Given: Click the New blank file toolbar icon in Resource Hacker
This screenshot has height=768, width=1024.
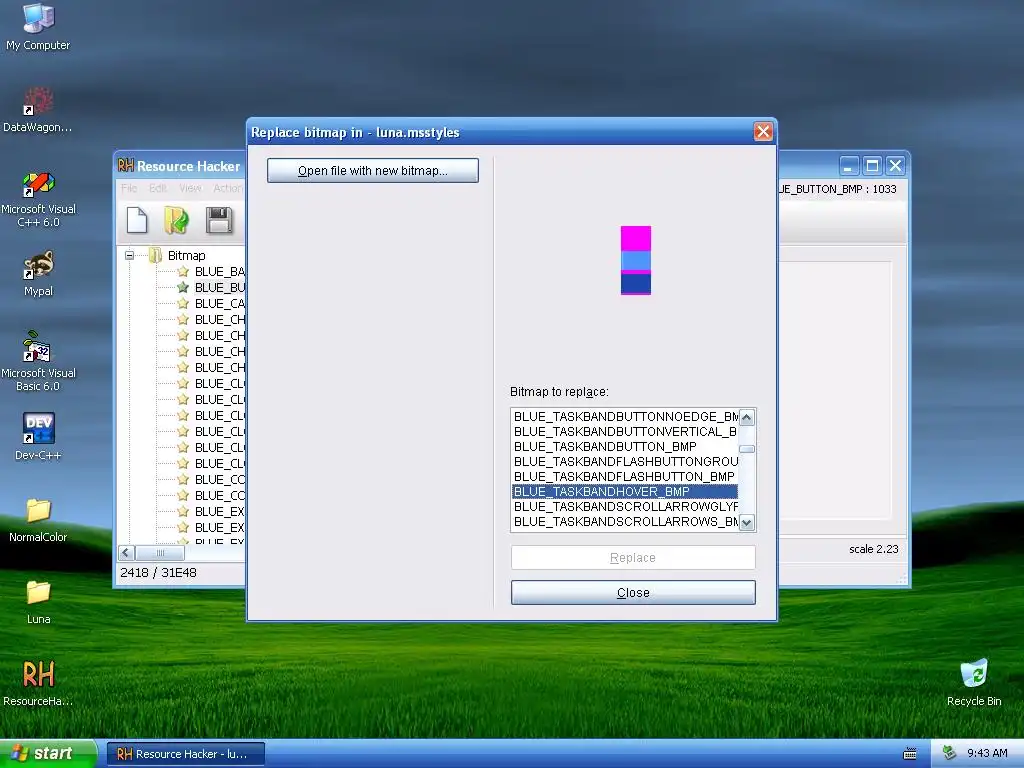Looking at the screenshot, I should pyautogui.click(x=136, y=220).
